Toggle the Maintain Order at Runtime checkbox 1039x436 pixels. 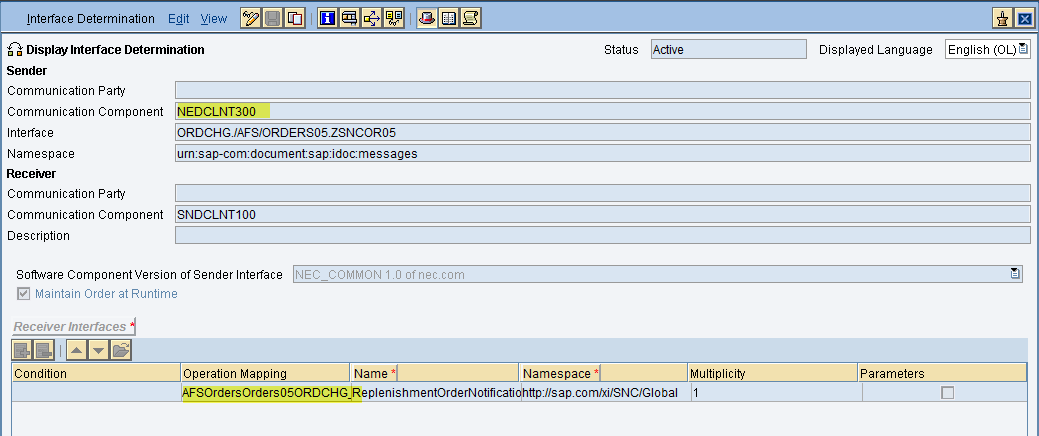pos(23,294)
